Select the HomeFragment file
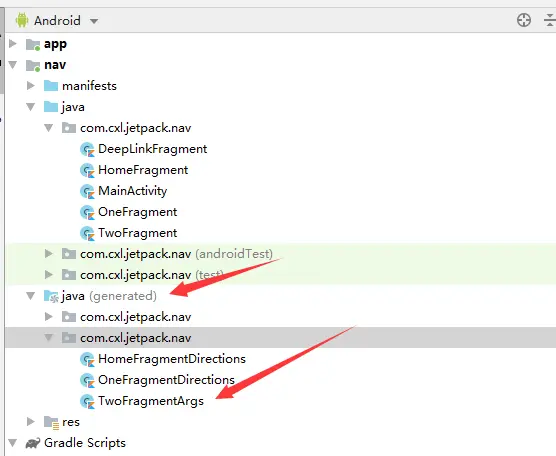Screen dimensions: 556x456 (x=143, y=170)
